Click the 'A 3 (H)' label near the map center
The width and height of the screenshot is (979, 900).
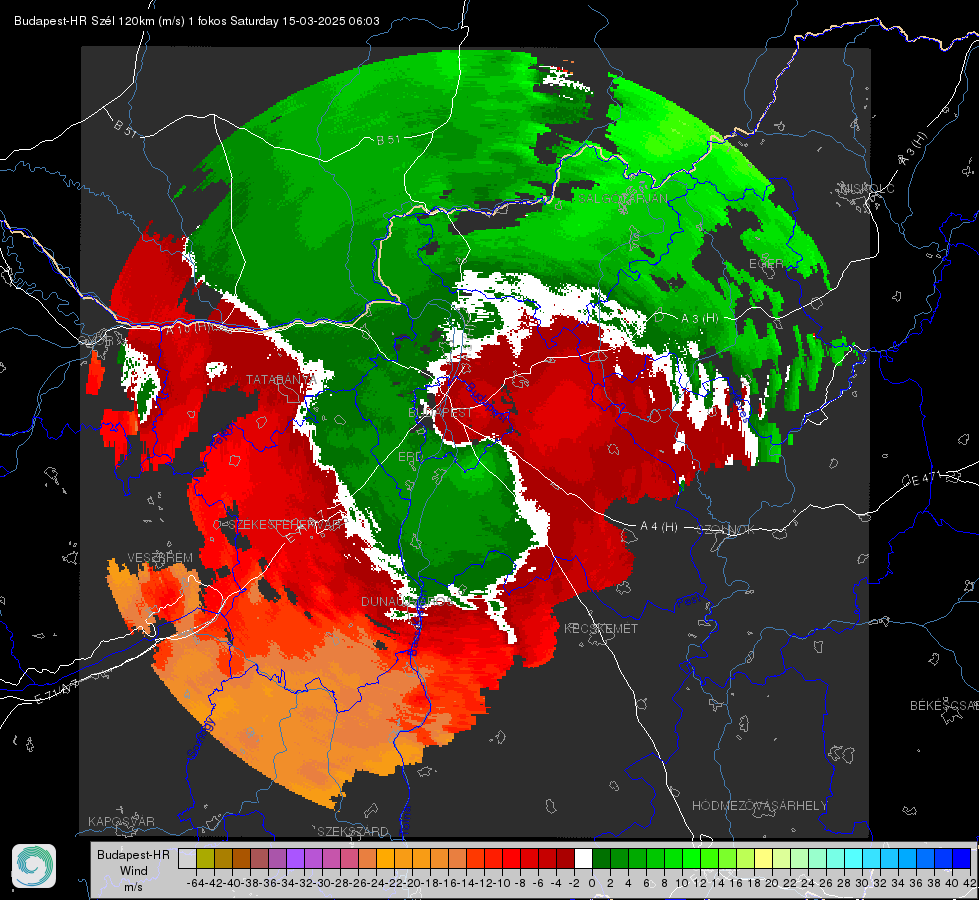699,318
